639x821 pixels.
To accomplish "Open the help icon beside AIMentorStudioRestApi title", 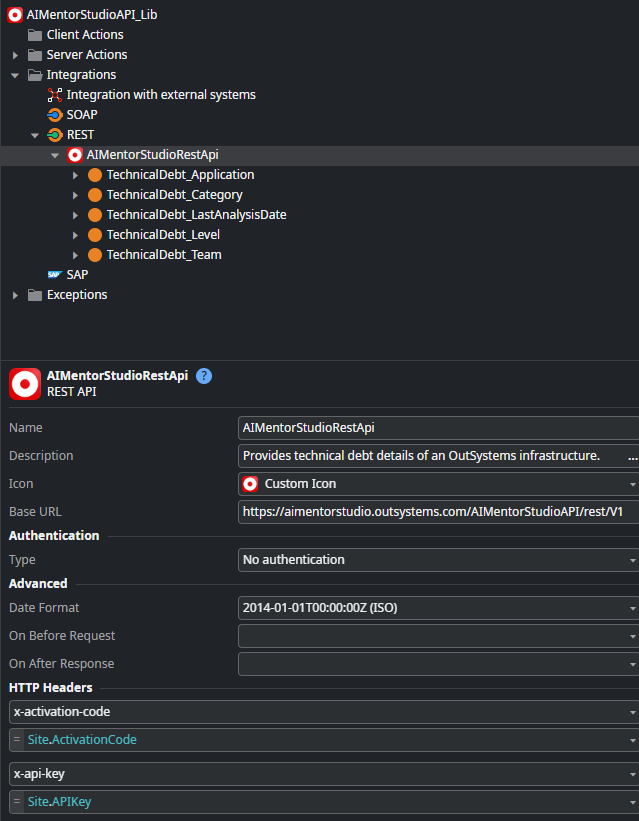I will (204, 375).
